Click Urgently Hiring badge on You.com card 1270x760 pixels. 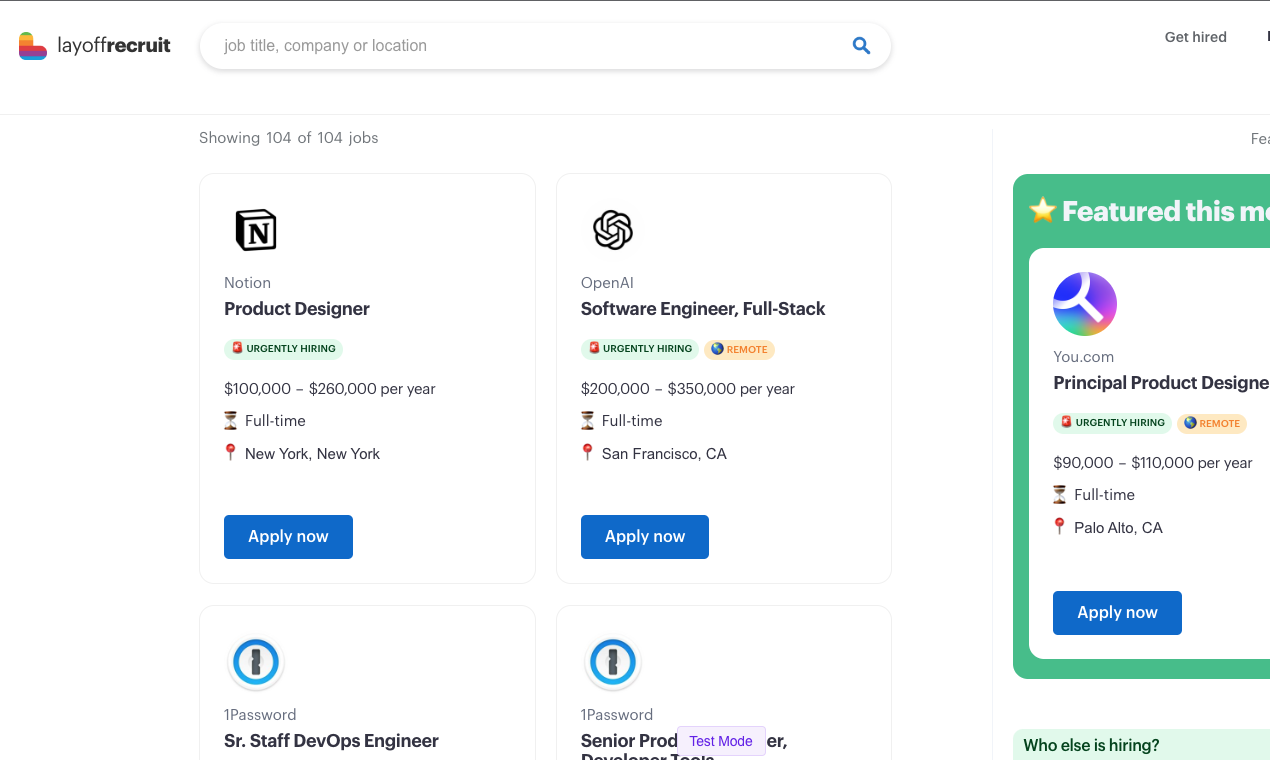click(x=1112, y=423)
